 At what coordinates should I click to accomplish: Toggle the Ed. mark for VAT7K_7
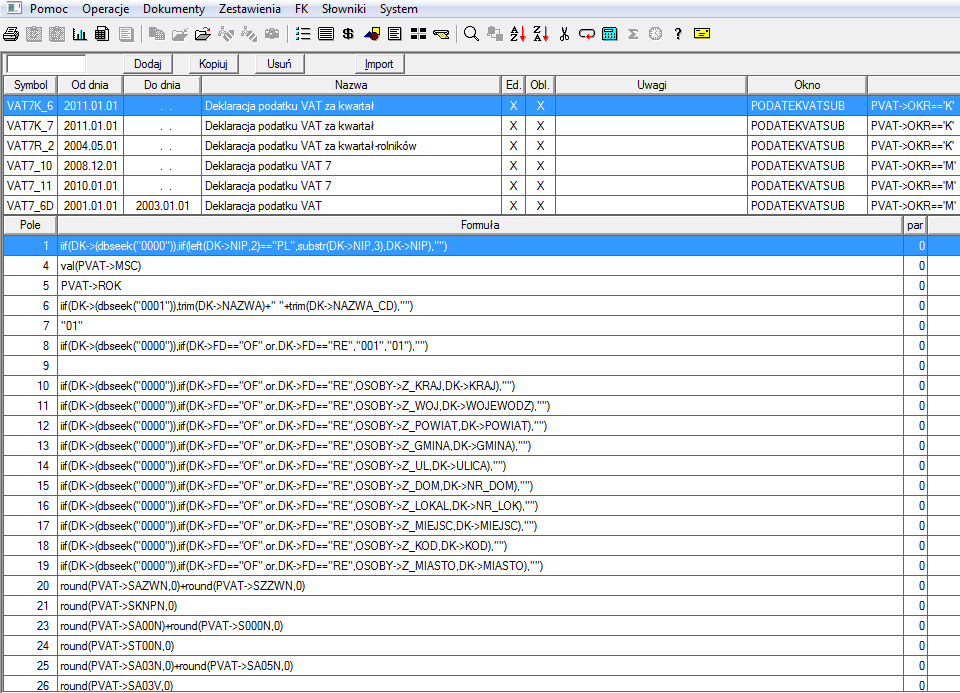(513, 126)
